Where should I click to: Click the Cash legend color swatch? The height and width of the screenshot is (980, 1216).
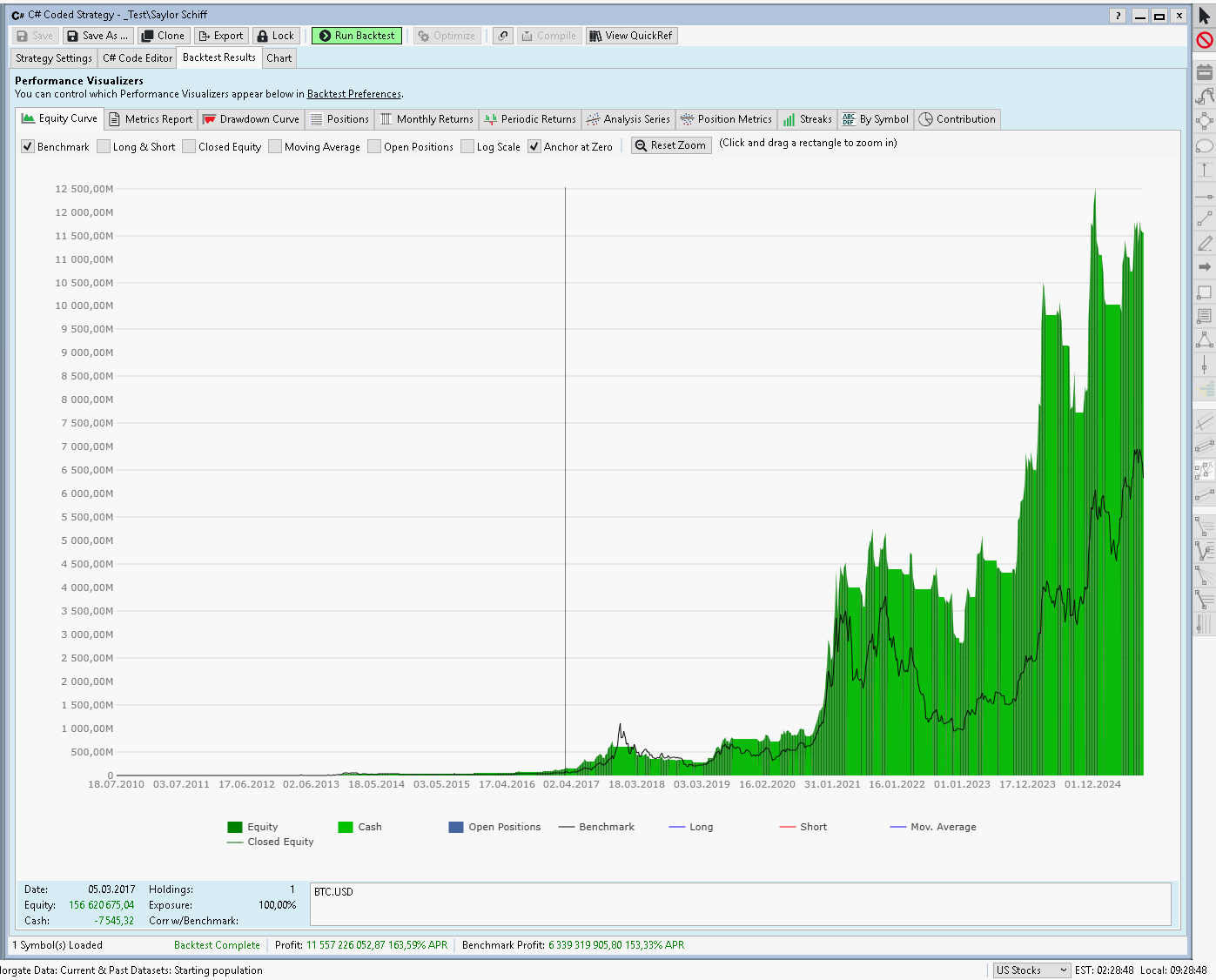tap(346, 827)
